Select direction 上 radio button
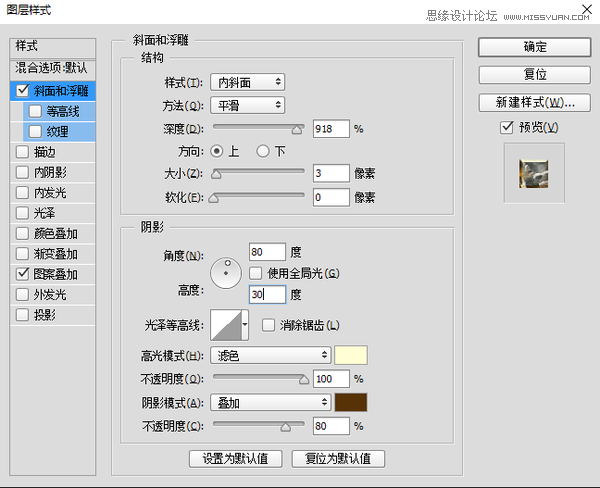This screenshot has height=488, width=600. 217,151
